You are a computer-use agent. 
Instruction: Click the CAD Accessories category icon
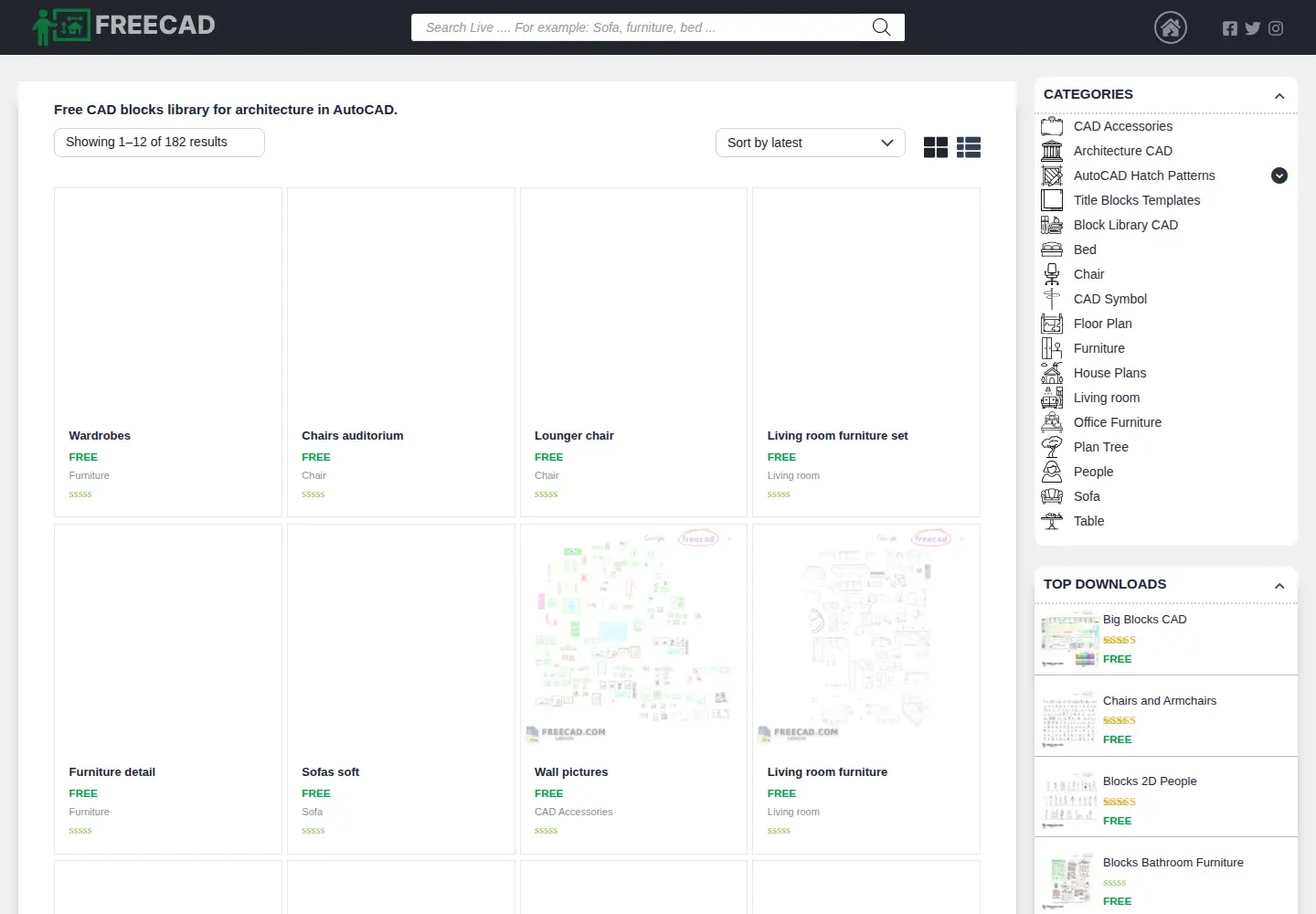click(x=1052, y=126)
